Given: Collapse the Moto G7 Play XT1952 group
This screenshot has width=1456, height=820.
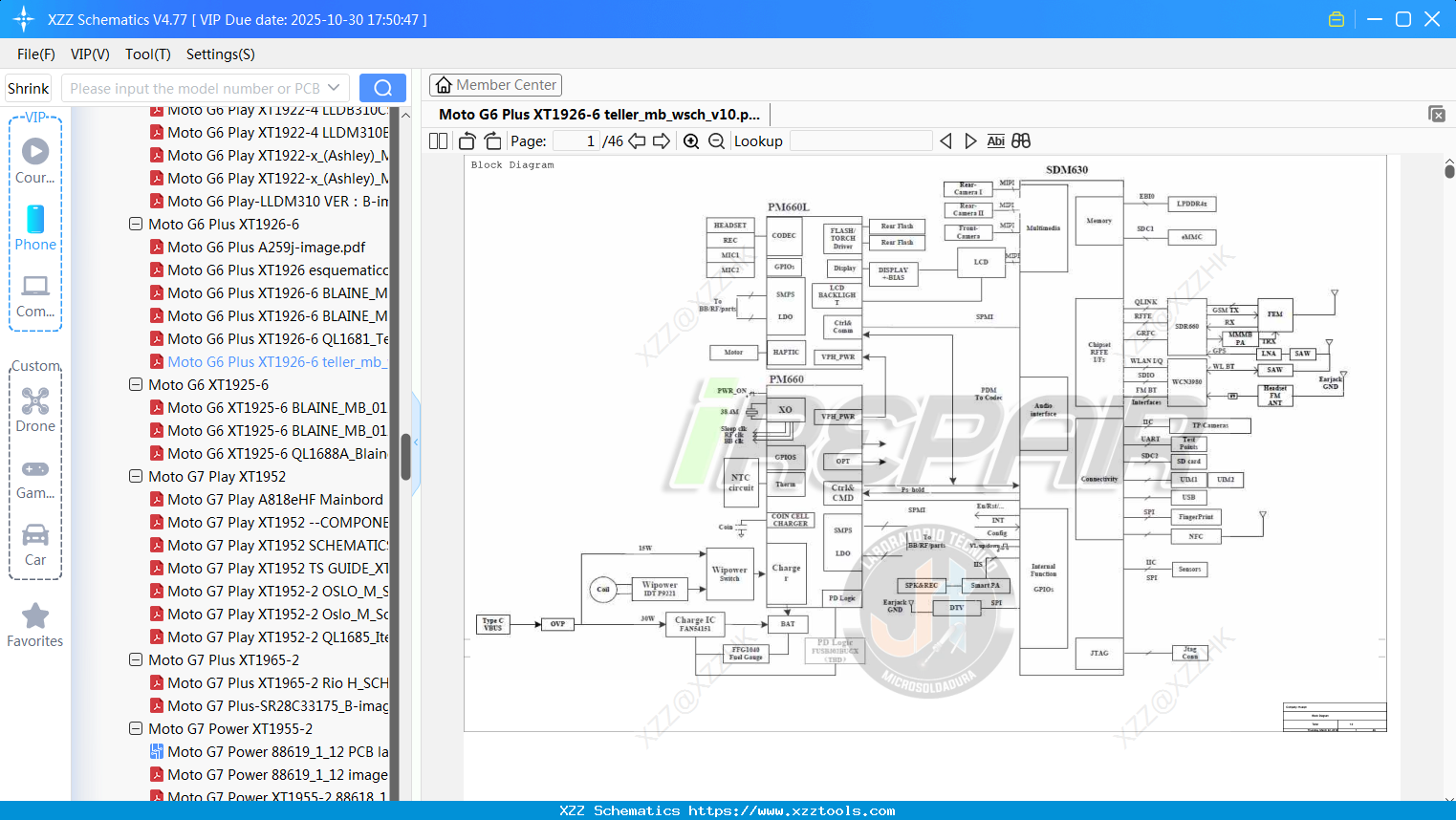Looking at the screenshot, I should (x=136, y=477).
